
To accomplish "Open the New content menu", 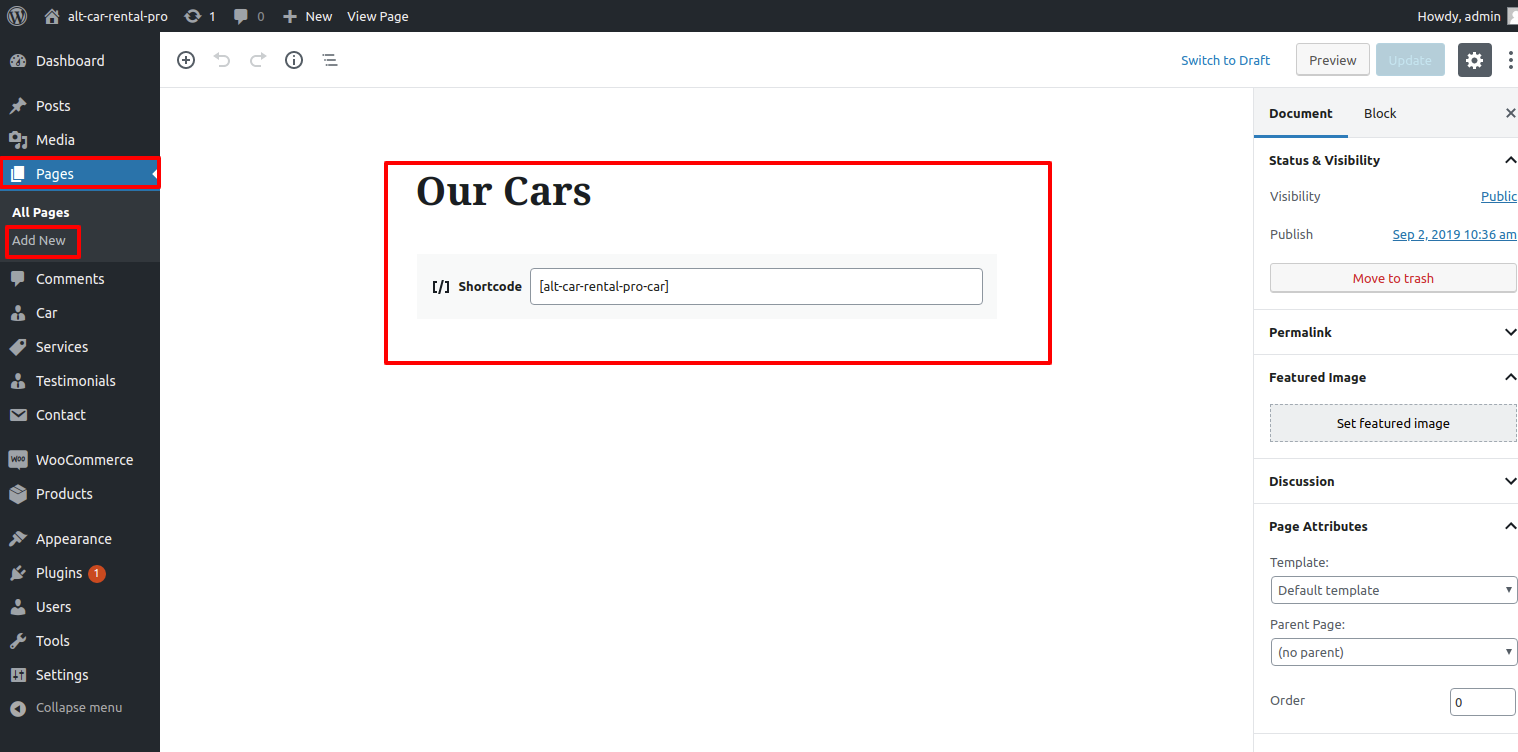I will tap(307, 16).
